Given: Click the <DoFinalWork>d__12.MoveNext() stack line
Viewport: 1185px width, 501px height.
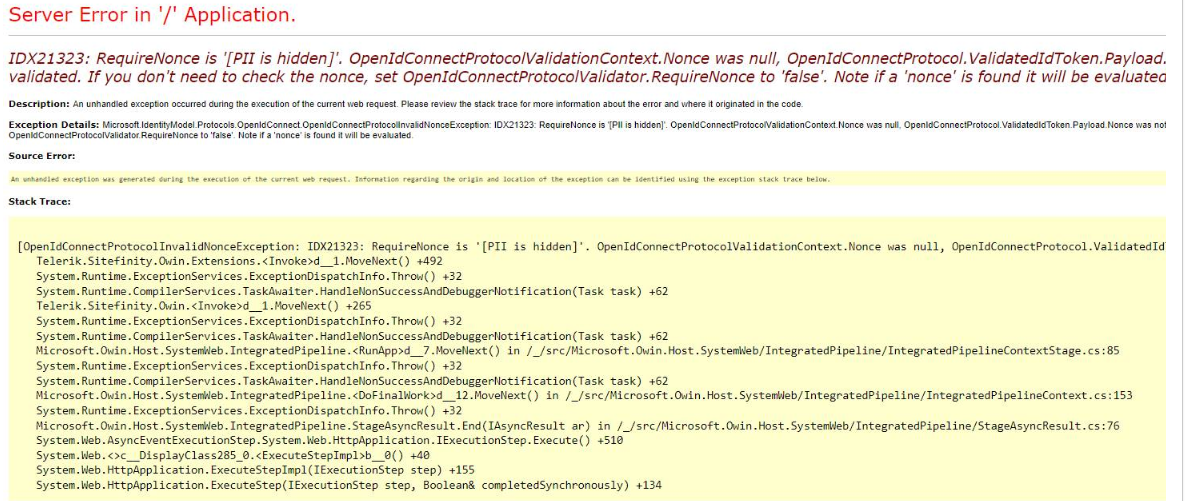Looking at the screenshot, I should (x=584, y=395).
